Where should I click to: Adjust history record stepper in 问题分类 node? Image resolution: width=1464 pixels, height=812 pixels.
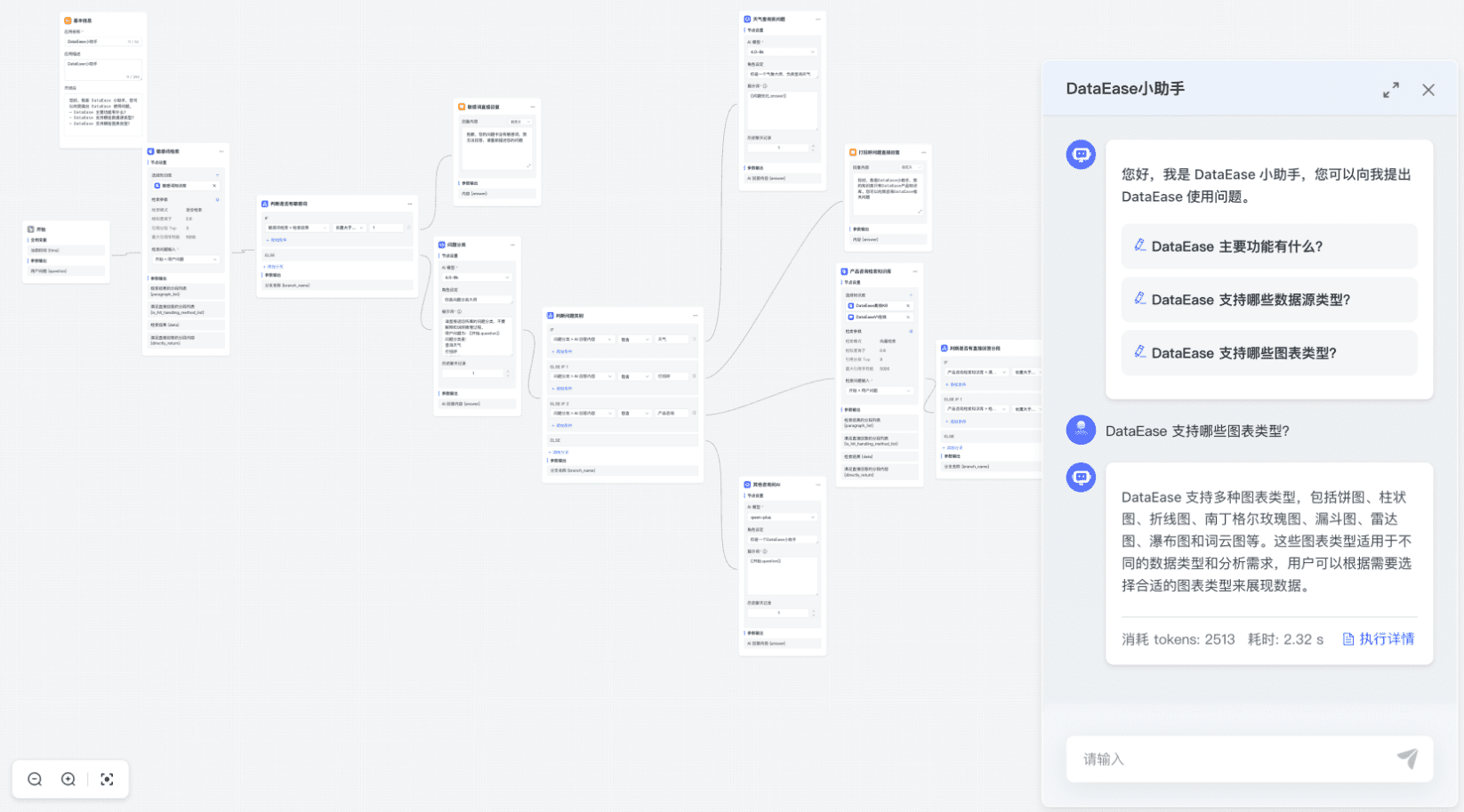point(508,374)
